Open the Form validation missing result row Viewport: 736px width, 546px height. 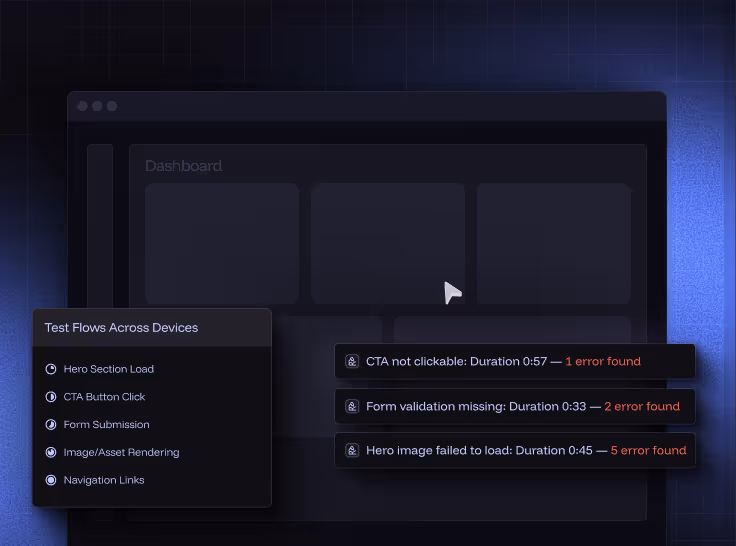pos(514,406)
